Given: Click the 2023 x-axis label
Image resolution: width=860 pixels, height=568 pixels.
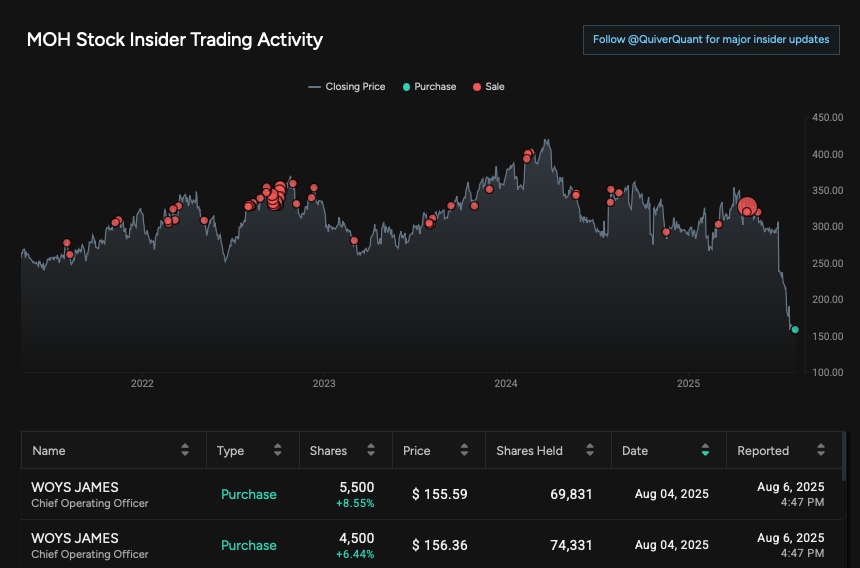Looking at the screenshot, I should click(x=324, y=383).
